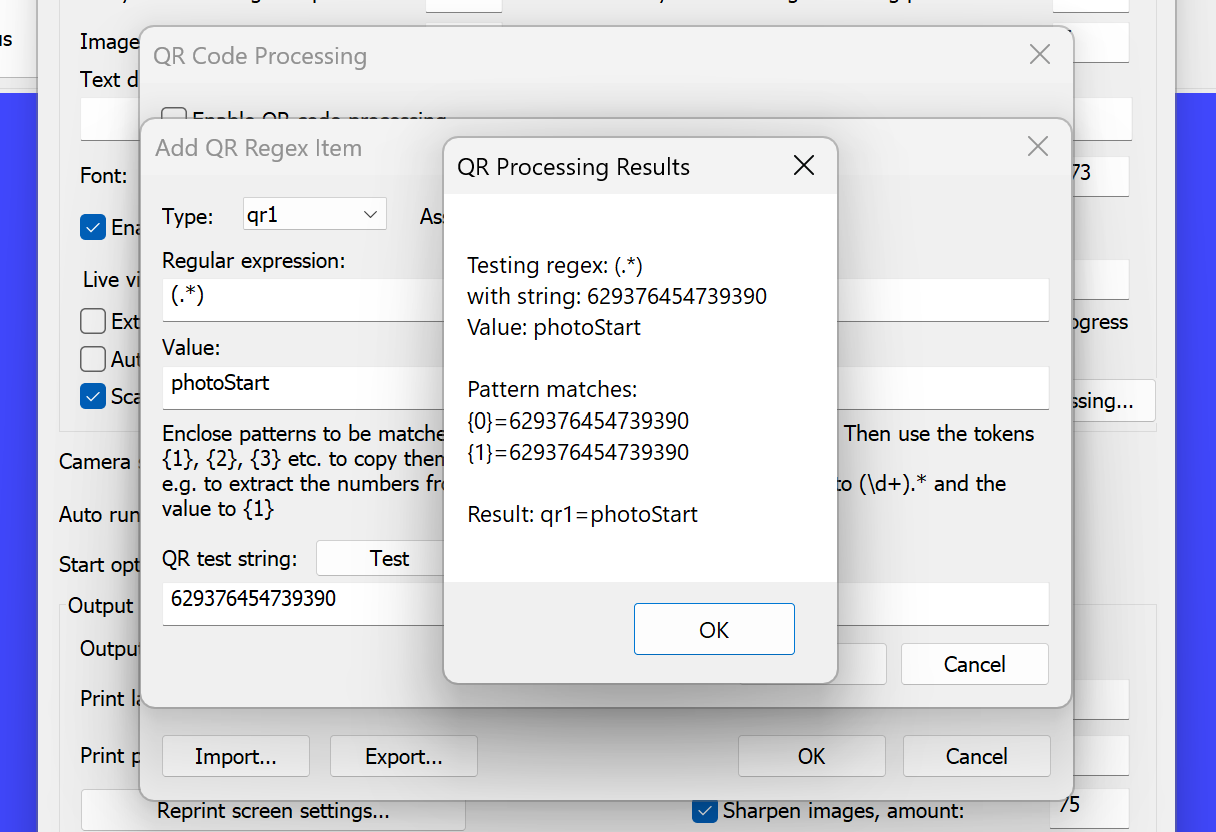
Task: Toggle the unchecked checkbox starting with 'Aut'
Action: pyautogui.click(x=93, y=358)
